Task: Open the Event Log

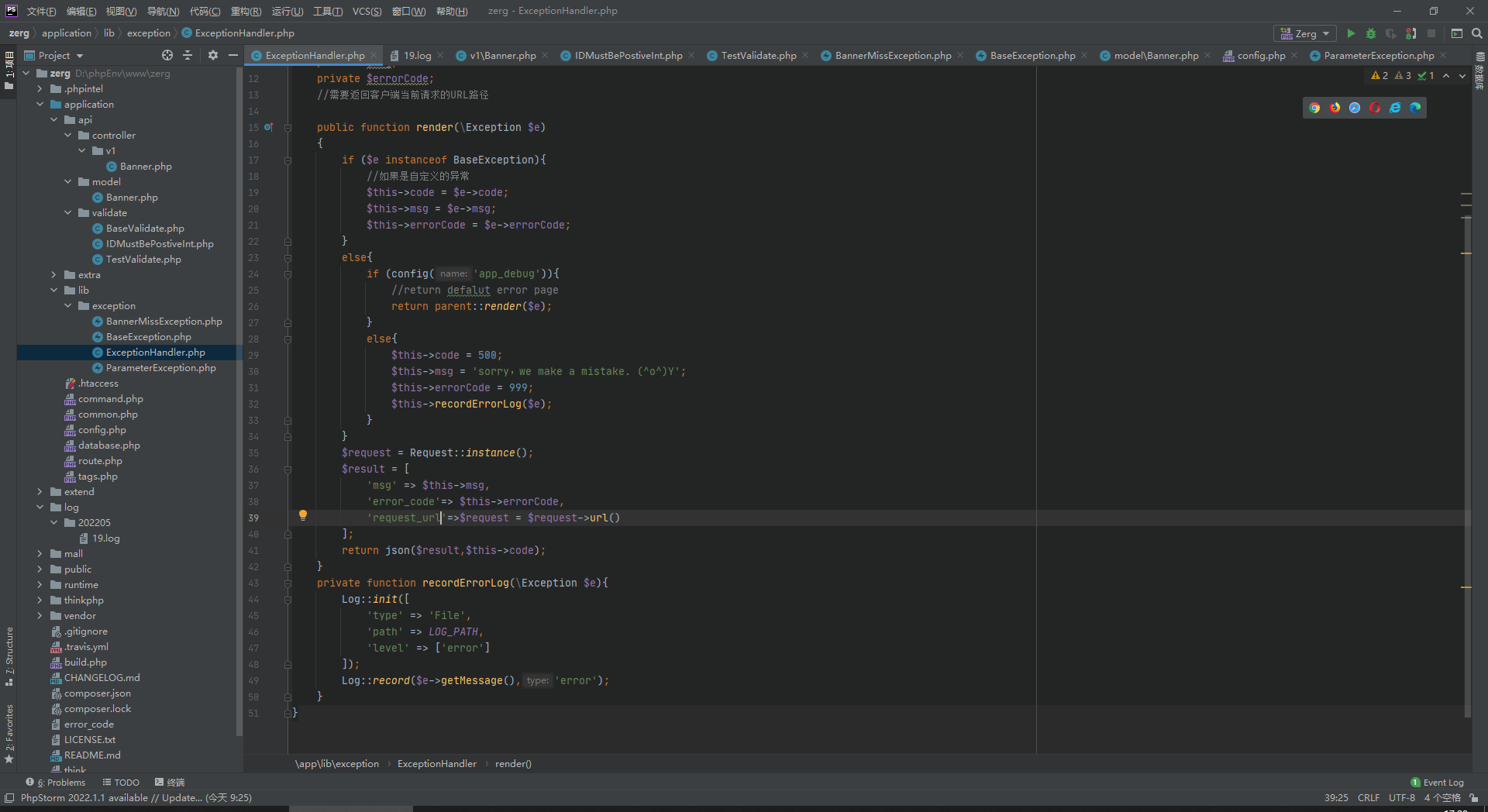Action: tap(1438, 783)
